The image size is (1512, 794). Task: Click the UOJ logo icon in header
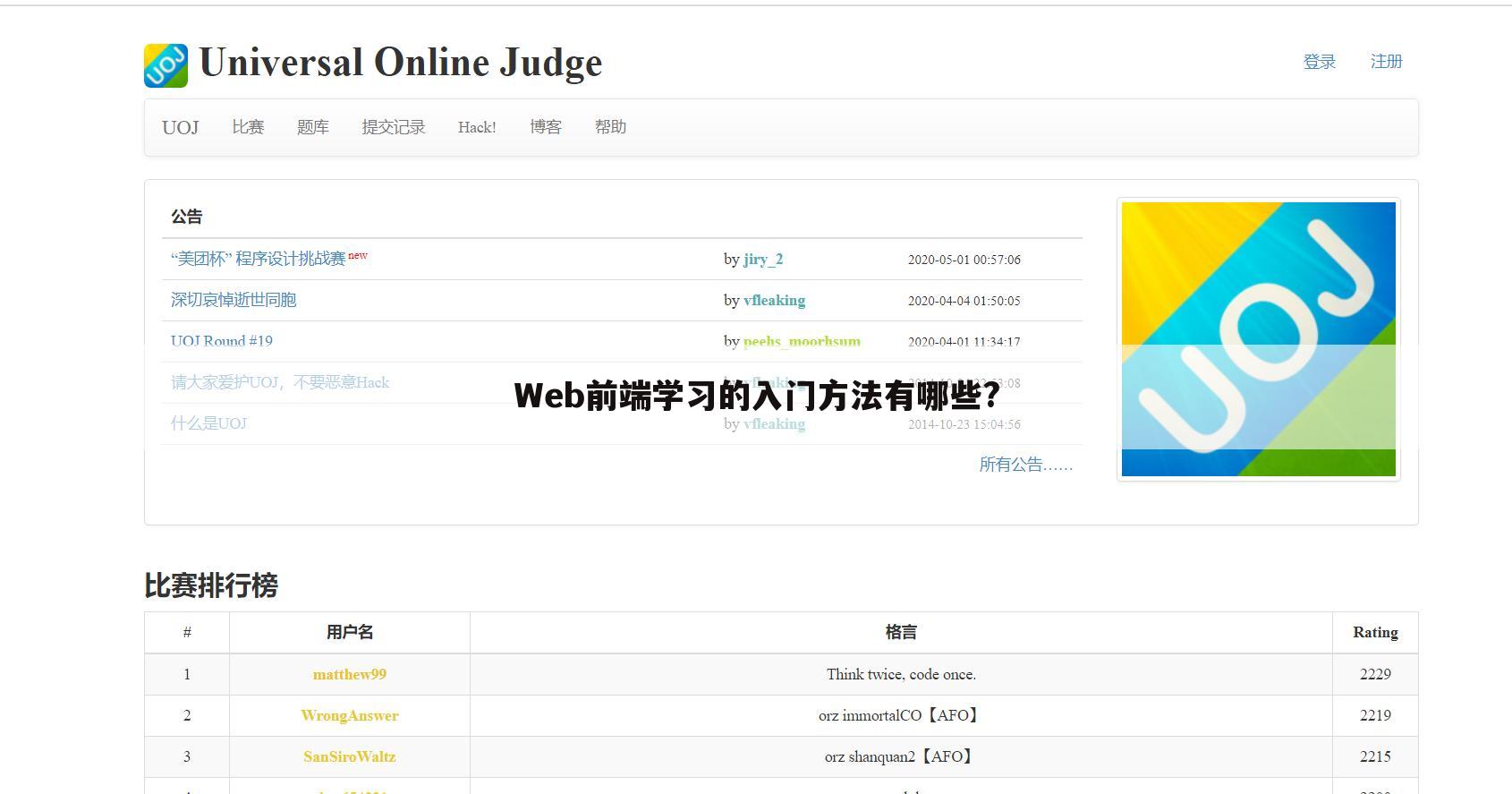coord(166,65)
